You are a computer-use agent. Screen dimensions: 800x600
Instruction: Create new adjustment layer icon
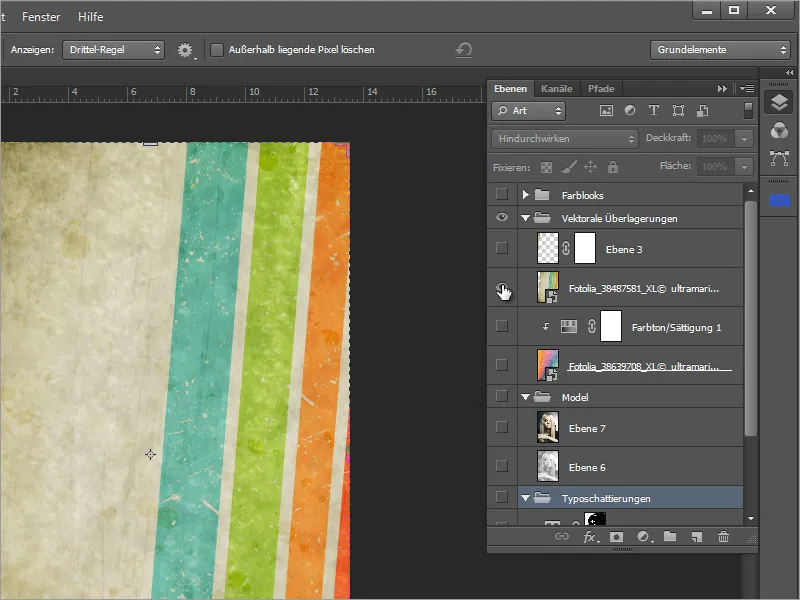[x=644, y=537]
